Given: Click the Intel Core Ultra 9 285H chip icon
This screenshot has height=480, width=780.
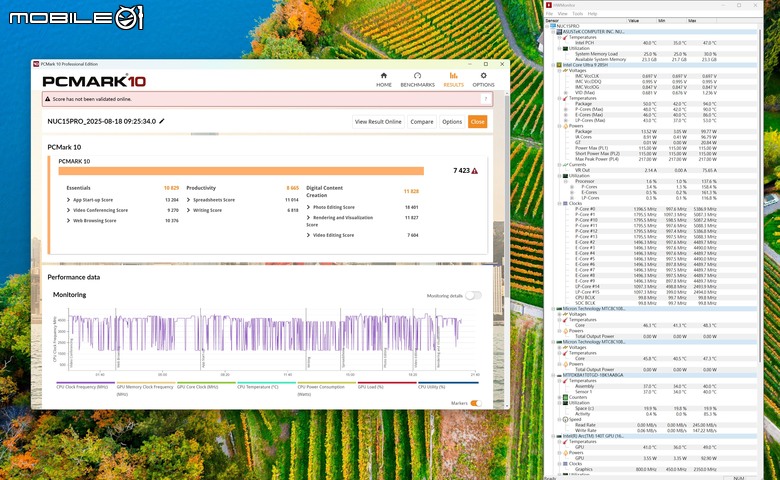Looking at the screenshot, I should 559,65.
